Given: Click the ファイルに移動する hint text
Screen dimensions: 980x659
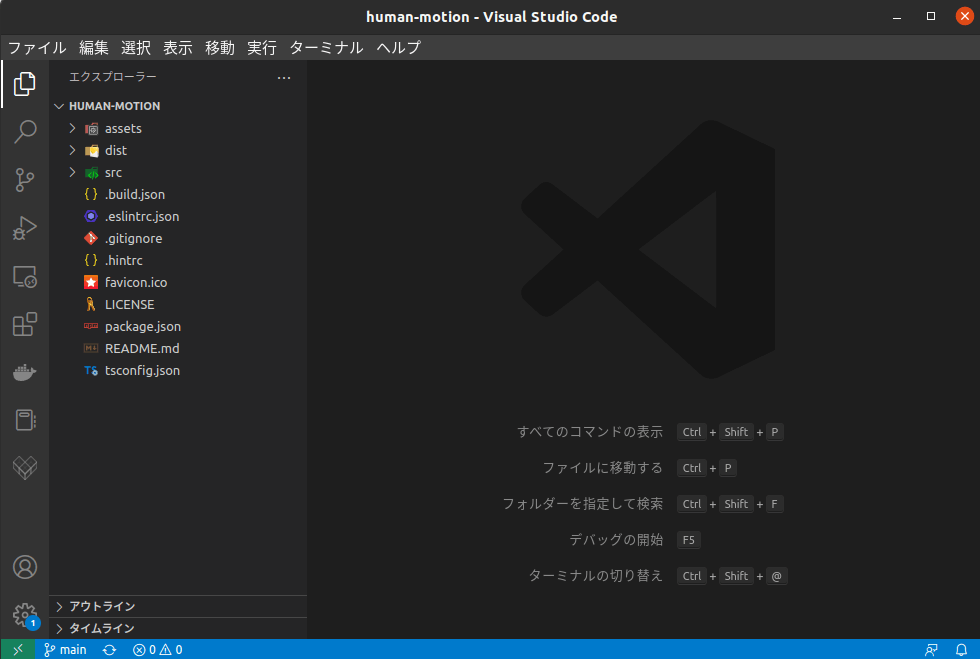Looking at the screenshot, I should pos(602,468).
